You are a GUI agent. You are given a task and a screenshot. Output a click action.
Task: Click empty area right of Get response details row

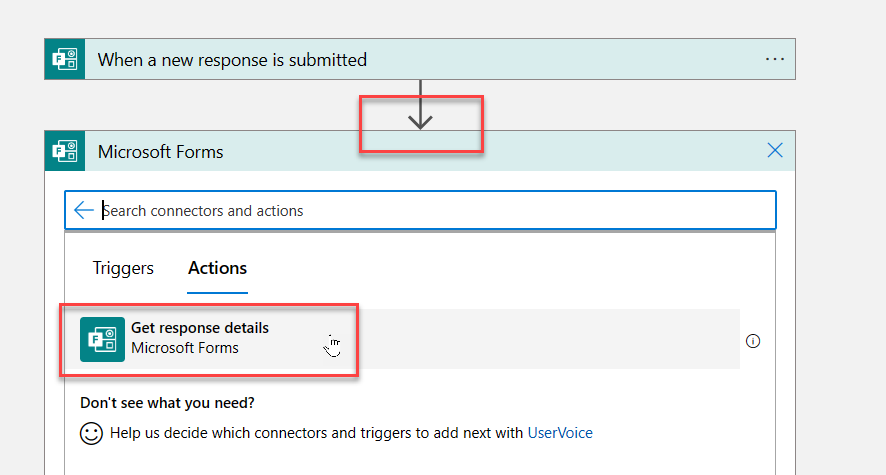click(550, 340)
